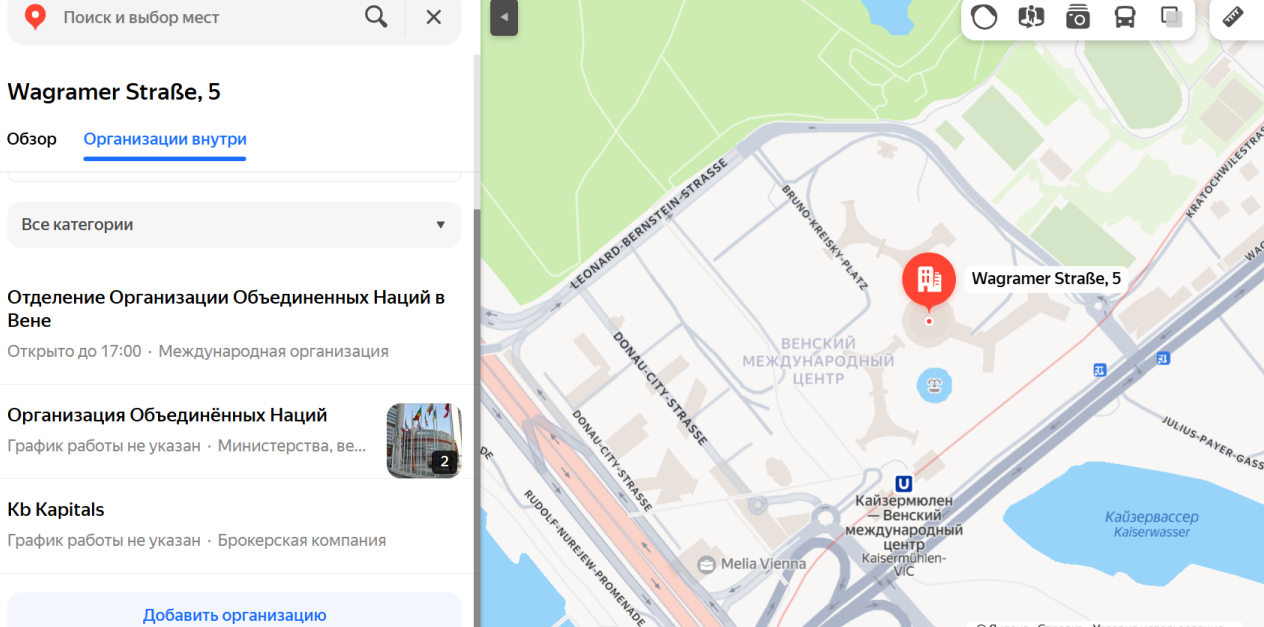Show photos layer with camera icon
The height and width of the screenshot is (627, 1264).
(1077, 17)
